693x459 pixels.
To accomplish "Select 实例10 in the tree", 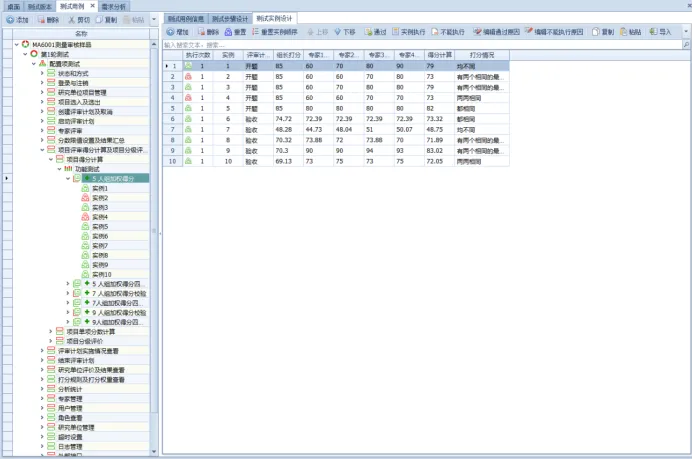I will pos(102,274).
